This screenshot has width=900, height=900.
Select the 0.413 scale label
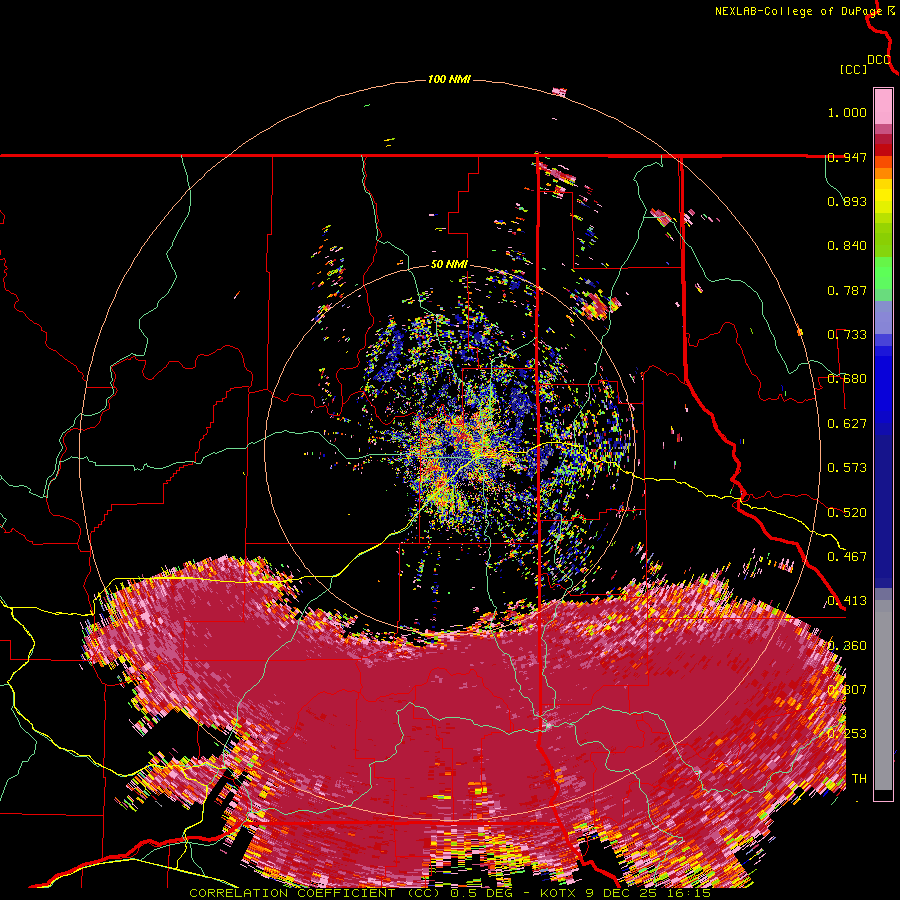click(847, 601)
